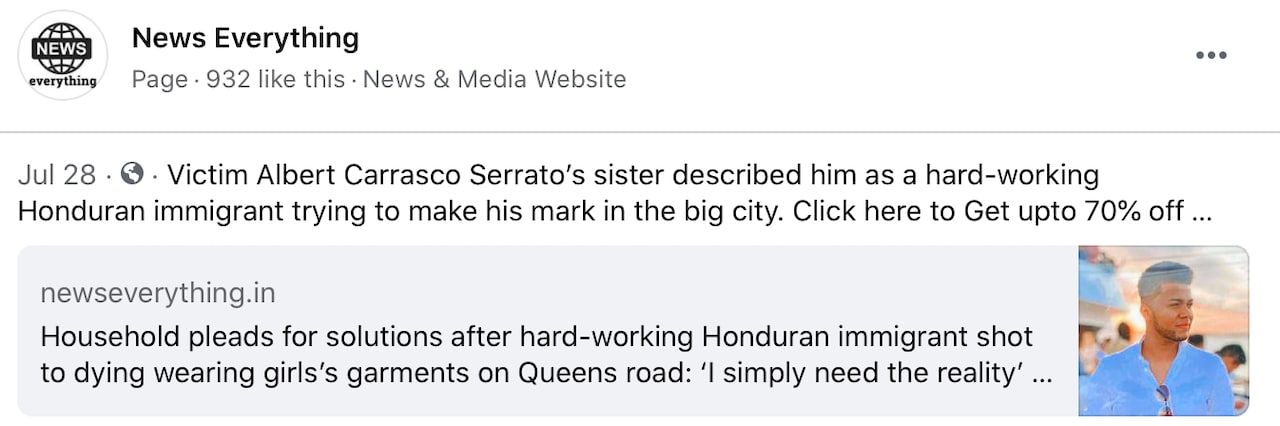Click the "everything" text in page logo

62,81
